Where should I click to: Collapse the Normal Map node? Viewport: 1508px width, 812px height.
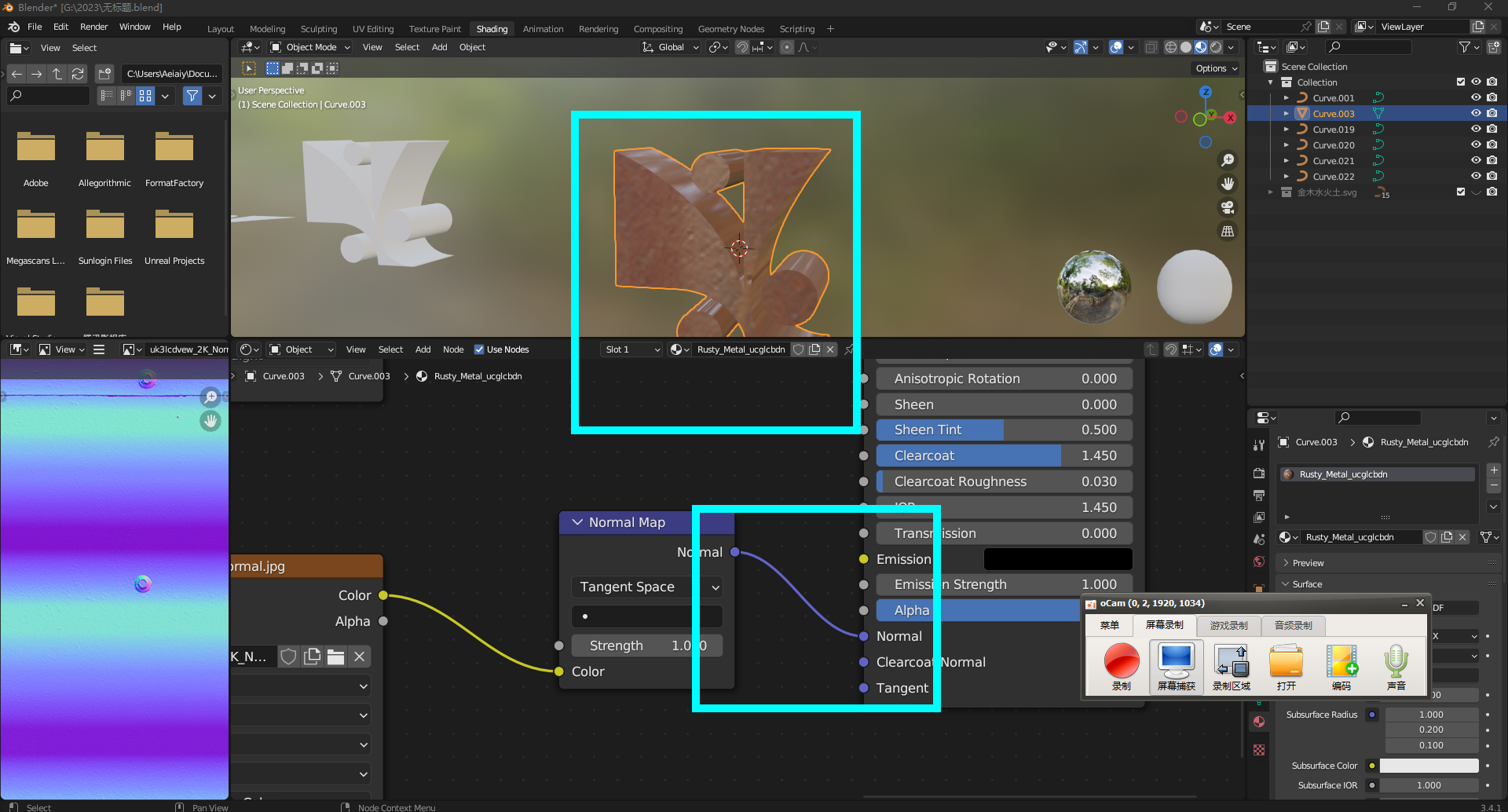[577, 522]
